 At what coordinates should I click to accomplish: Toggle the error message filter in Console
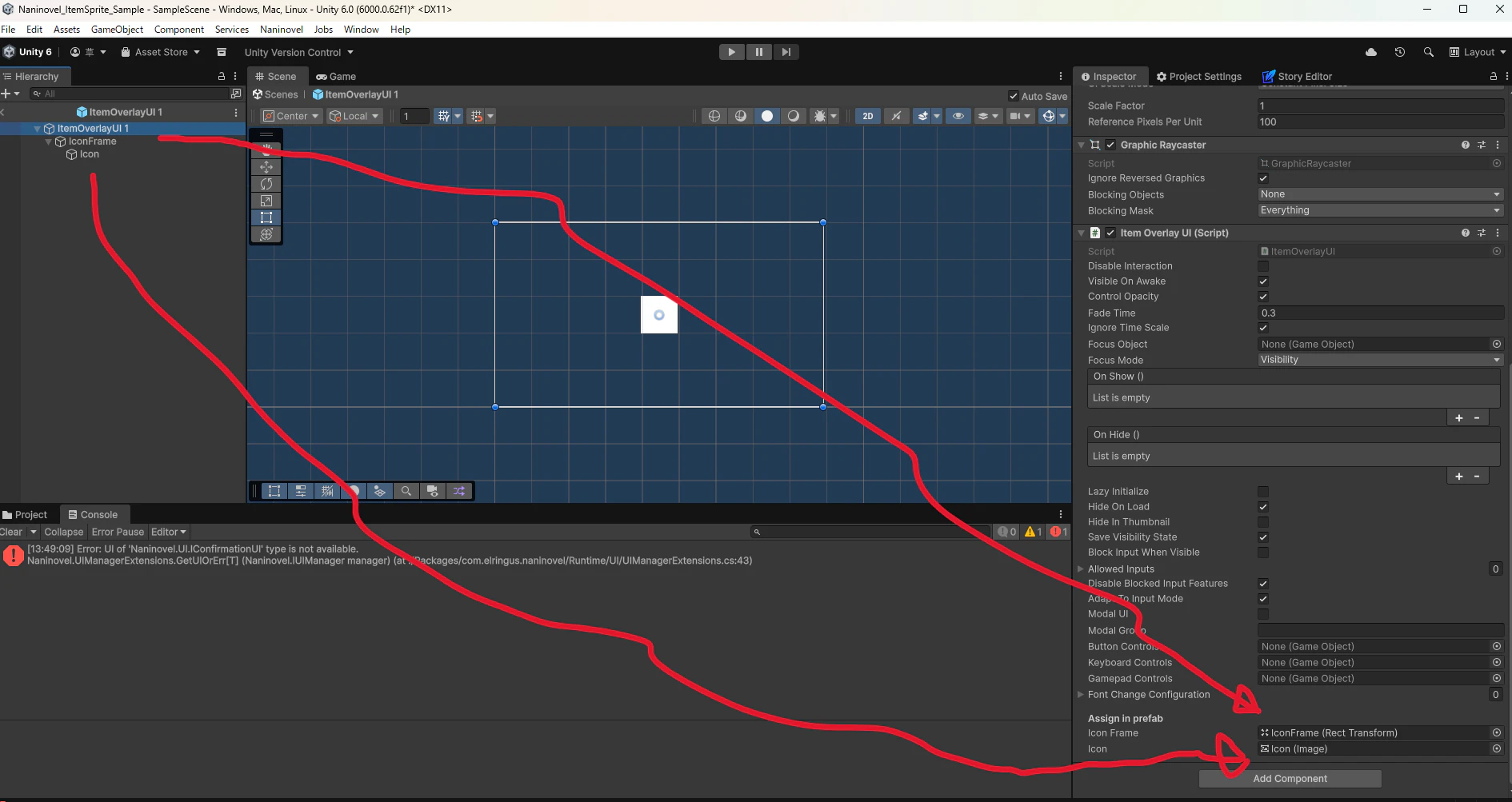point(1058,532)
